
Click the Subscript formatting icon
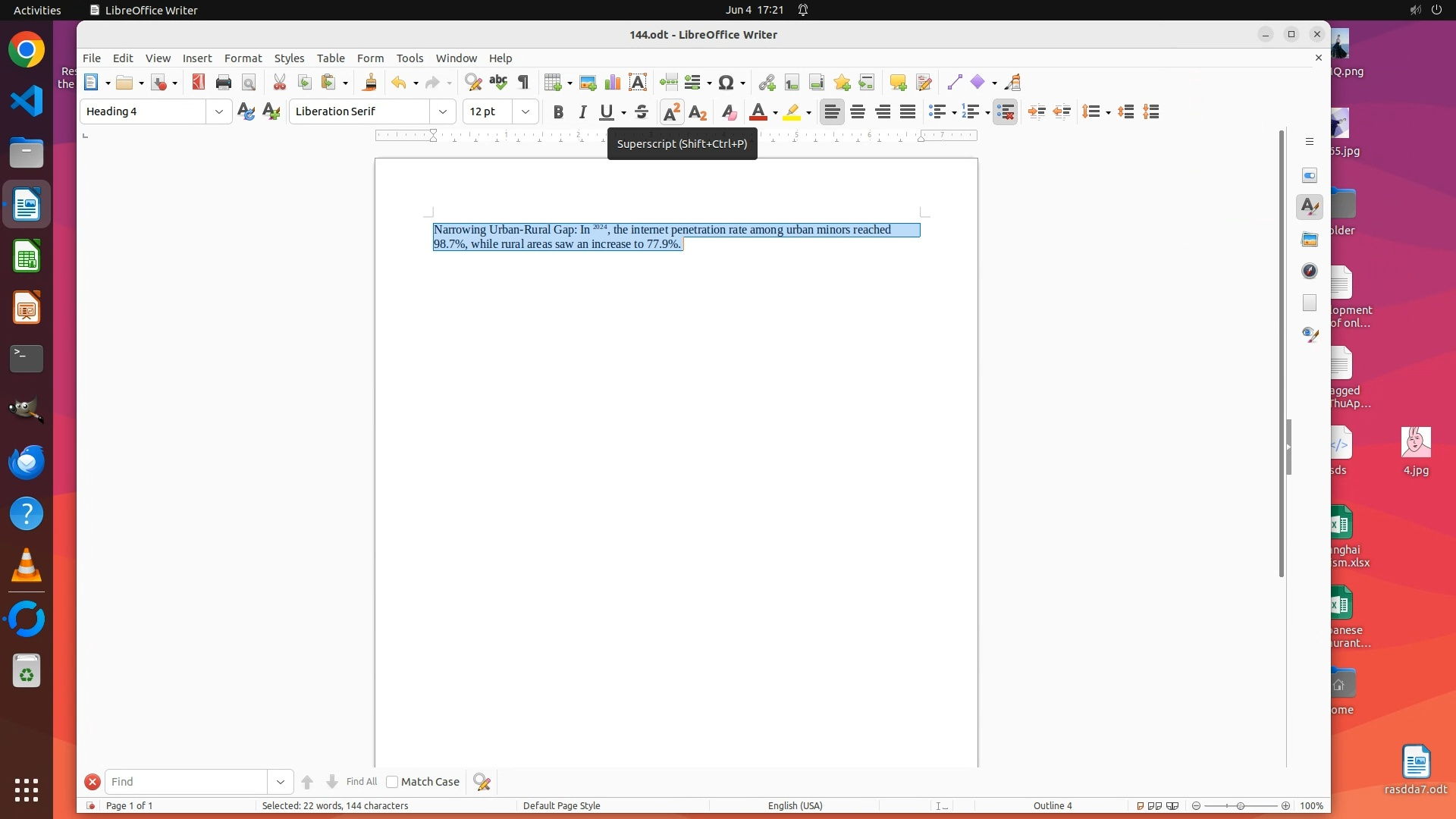698,112
